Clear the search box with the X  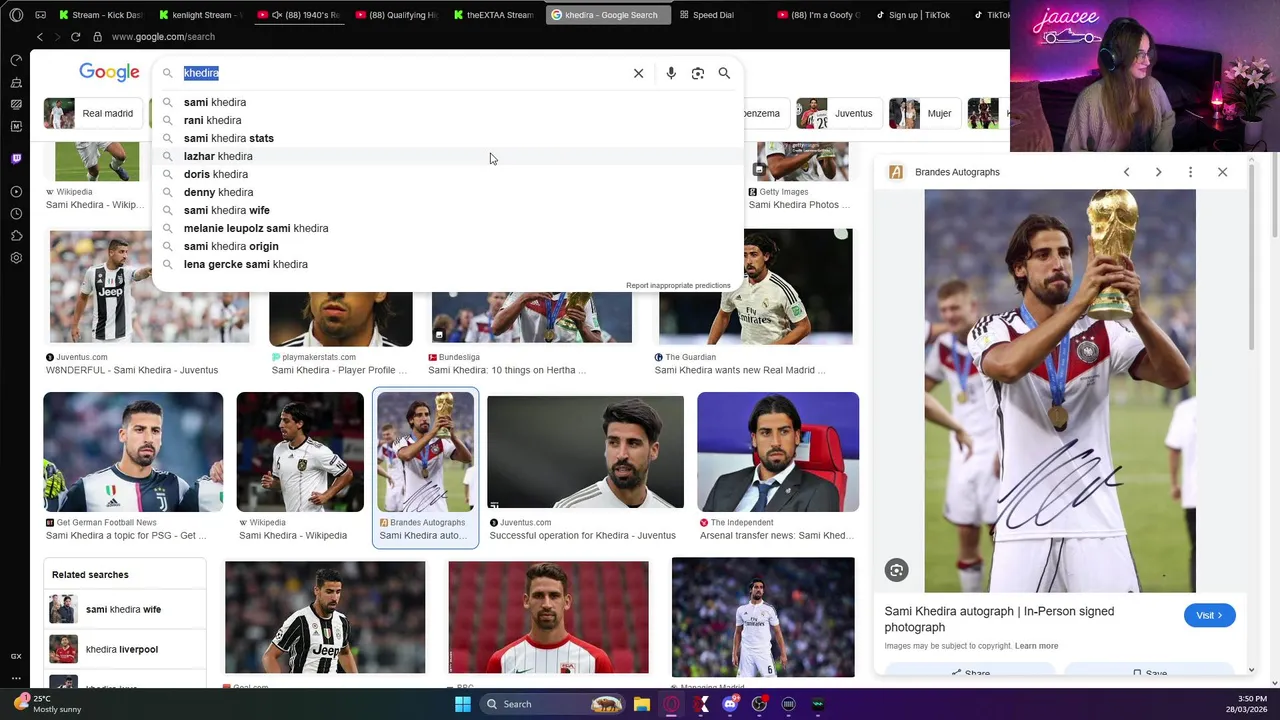point(638,73)
